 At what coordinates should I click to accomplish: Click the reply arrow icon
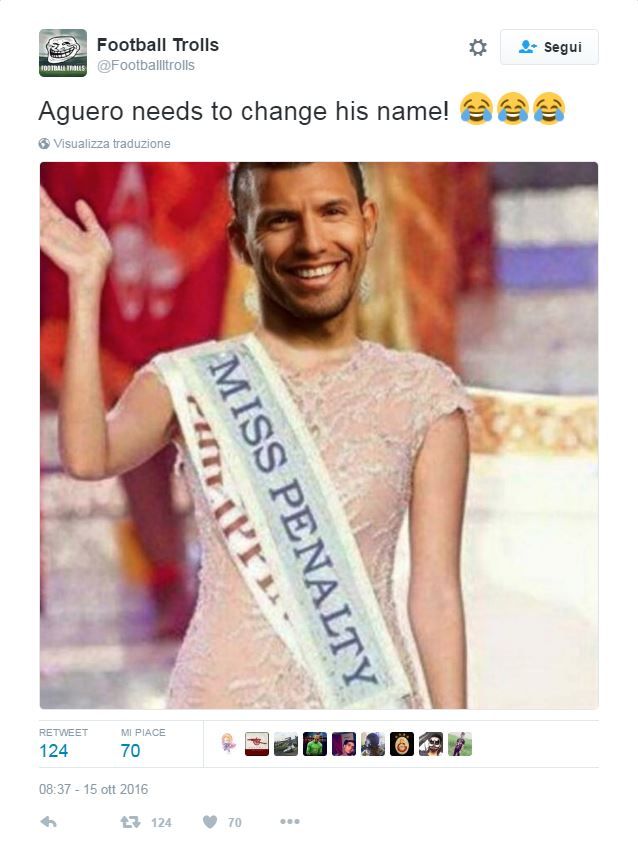pyautogui.click(x=48, y=822)
